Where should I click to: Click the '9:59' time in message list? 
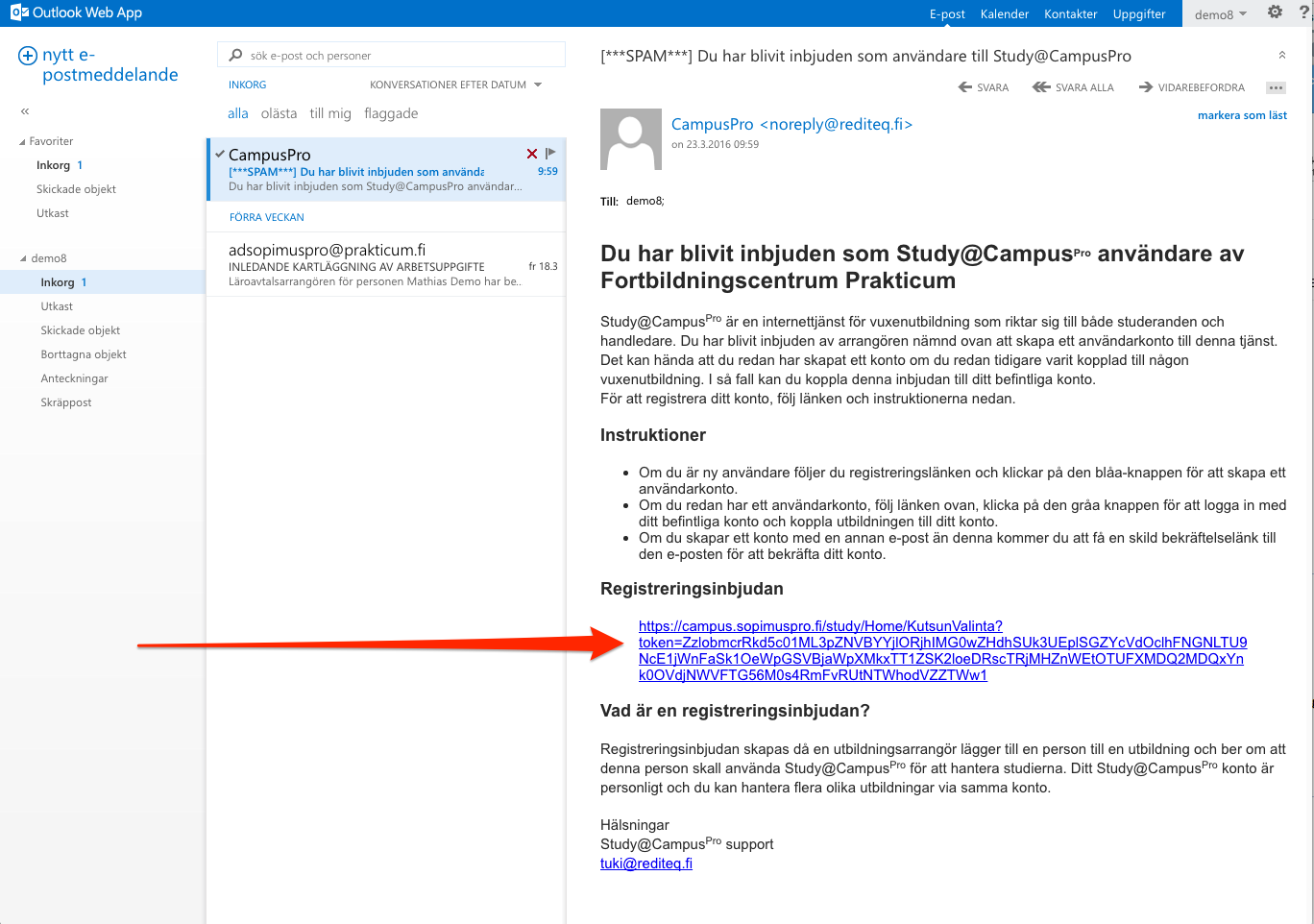point(547,171)
